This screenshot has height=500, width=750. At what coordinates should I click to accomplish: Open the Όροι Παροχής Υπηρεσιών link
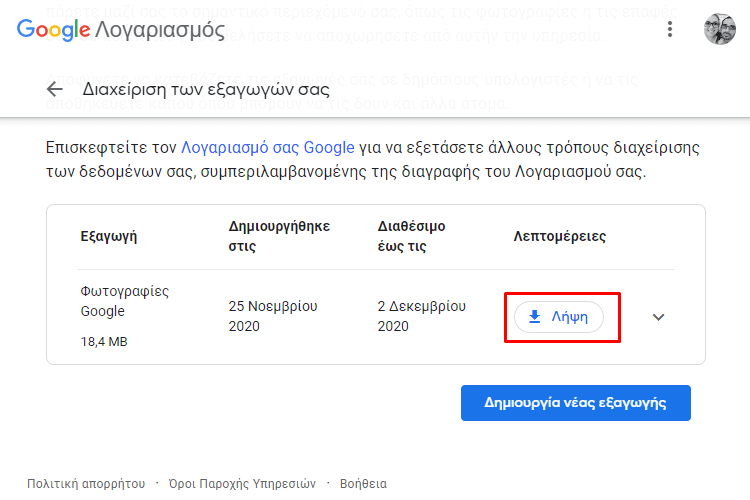(x=242, y=484)
